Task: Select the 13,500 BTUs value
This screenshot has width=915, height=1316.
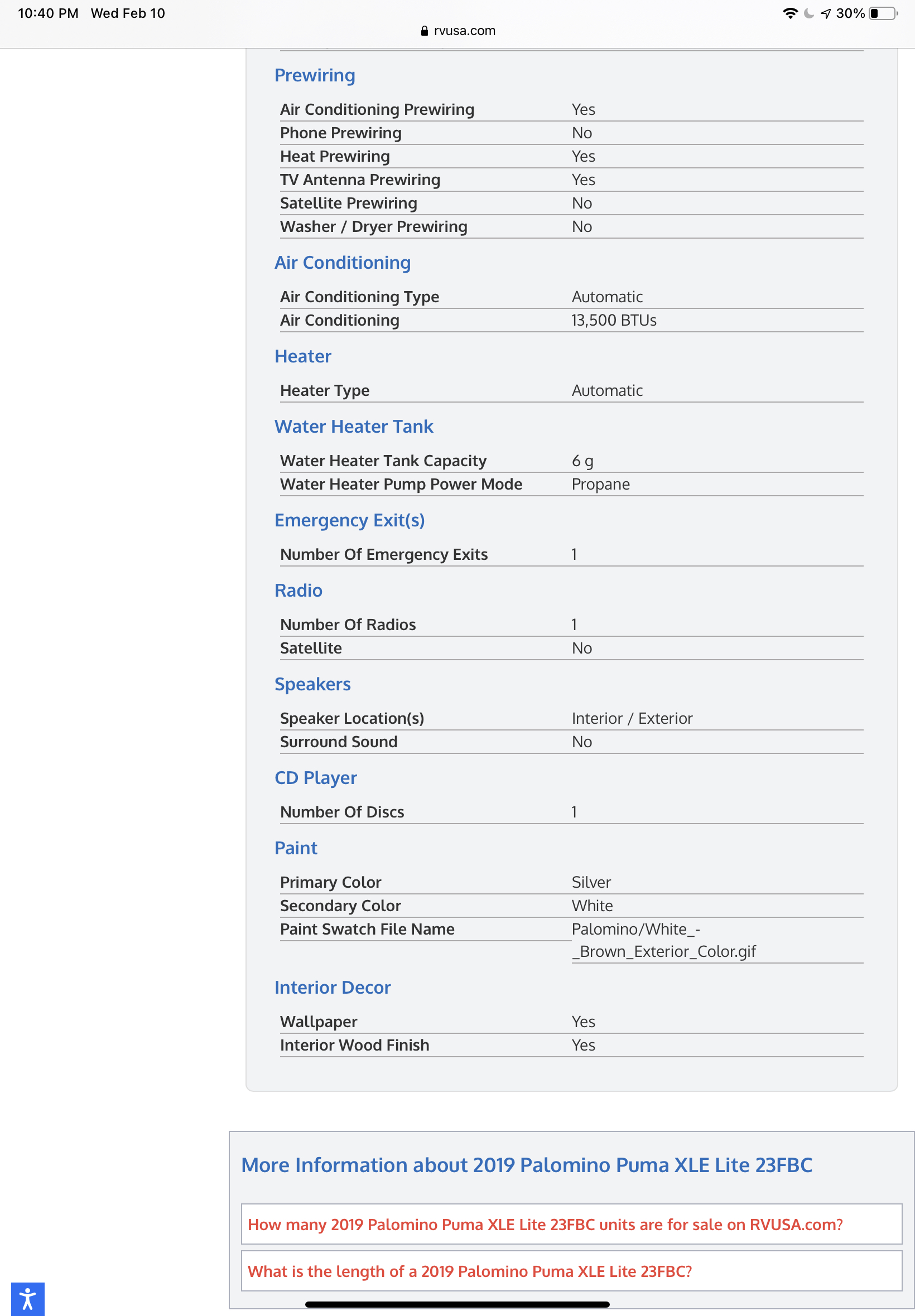Action: click(x=614, y=320)
